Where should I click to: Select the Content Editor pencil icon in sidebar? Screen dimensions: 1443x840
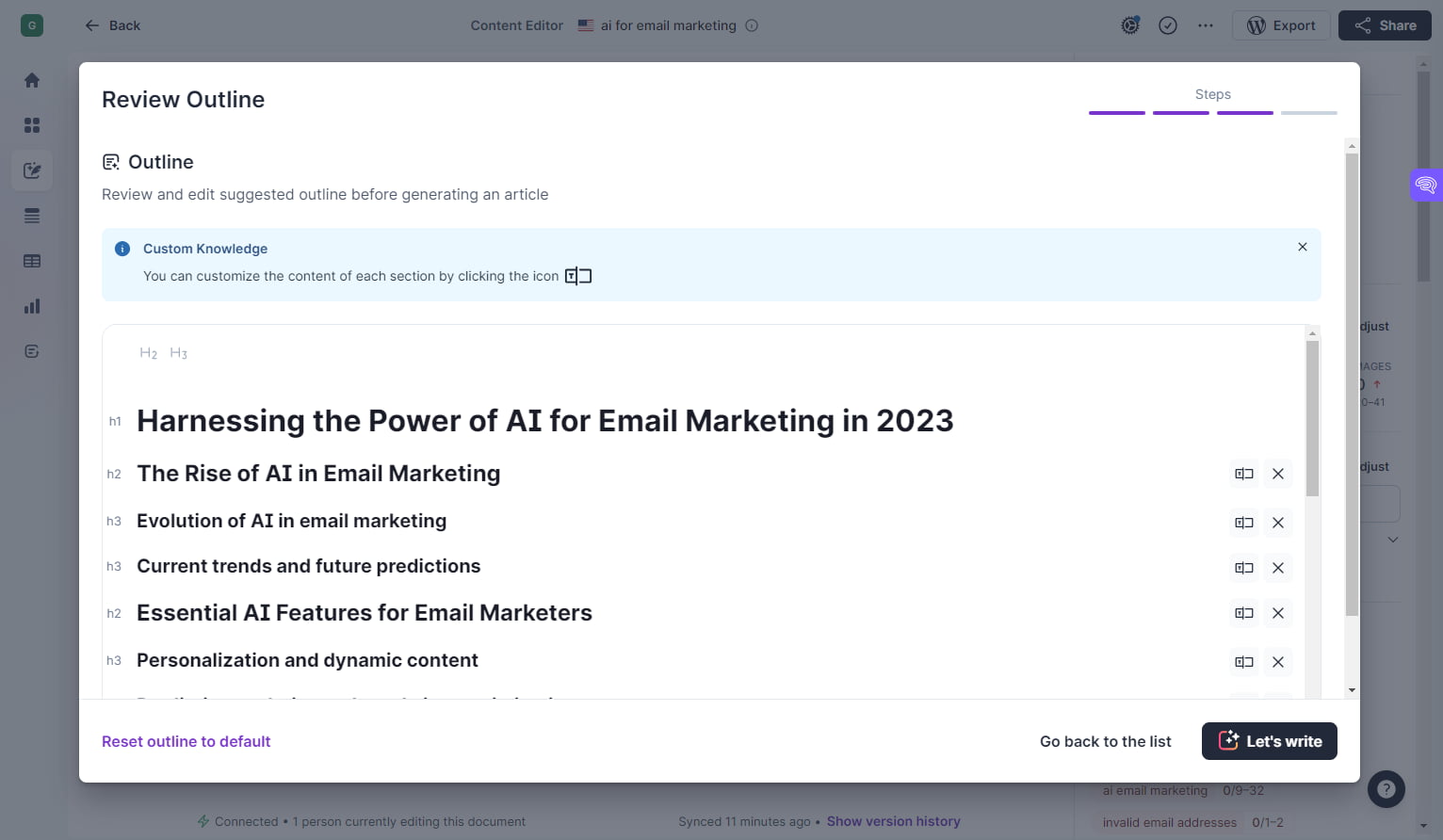31,170
